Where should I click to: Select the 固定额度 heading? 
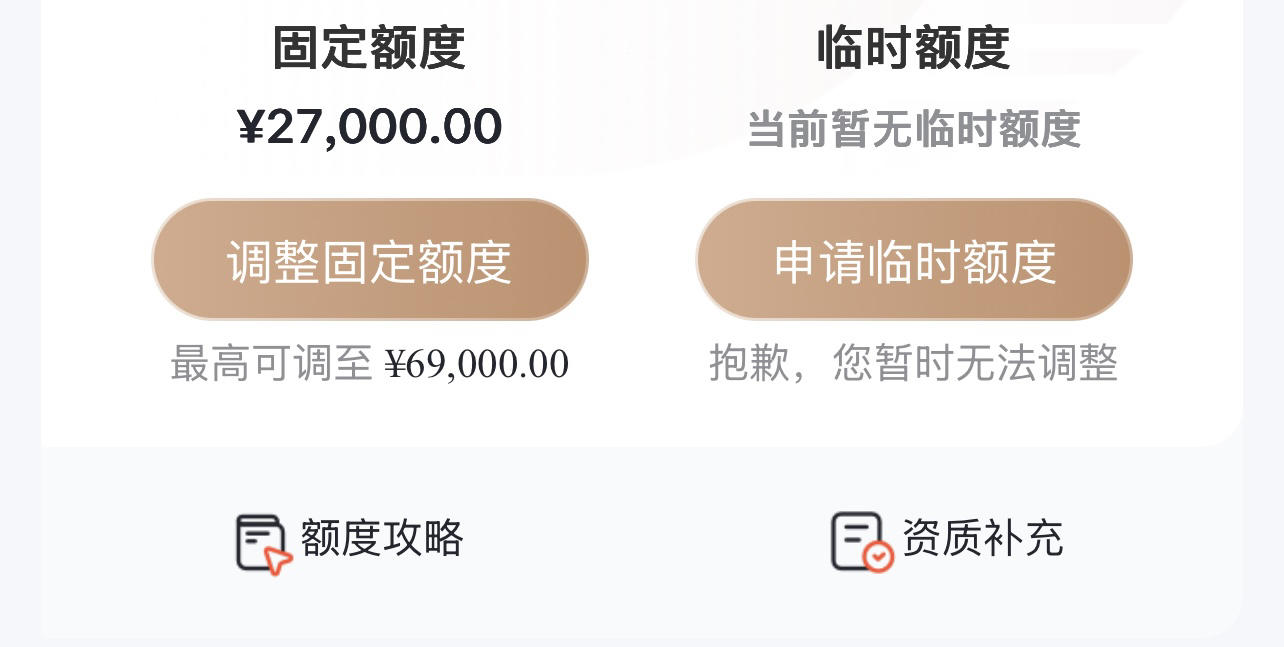(369, 48)
